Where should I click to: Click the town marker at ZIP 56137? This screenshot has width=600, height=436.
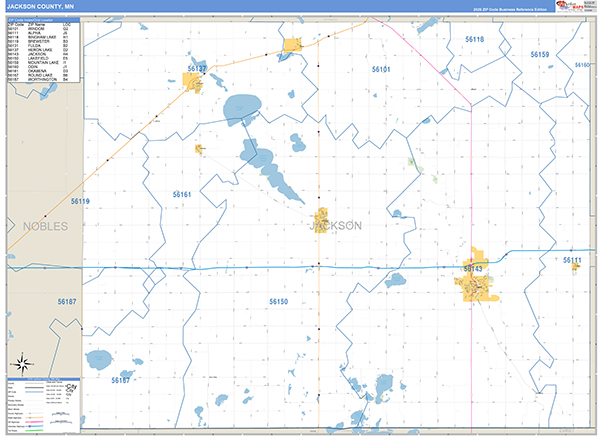tap(194, 79)
